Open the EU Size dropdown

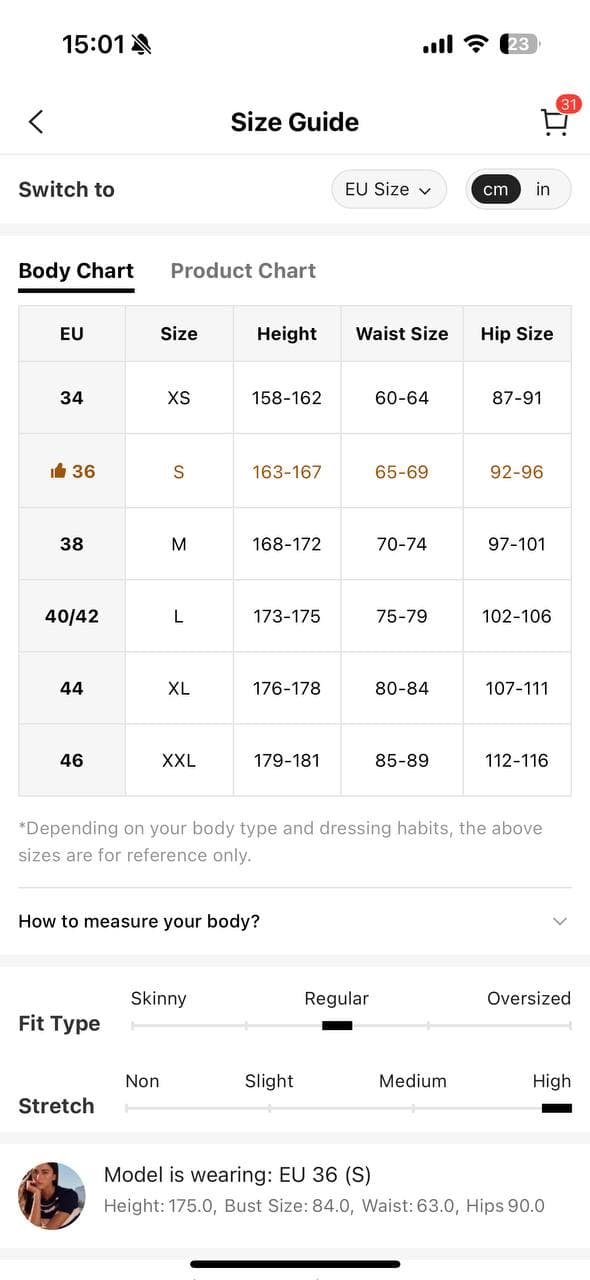(x=389, y=189)
